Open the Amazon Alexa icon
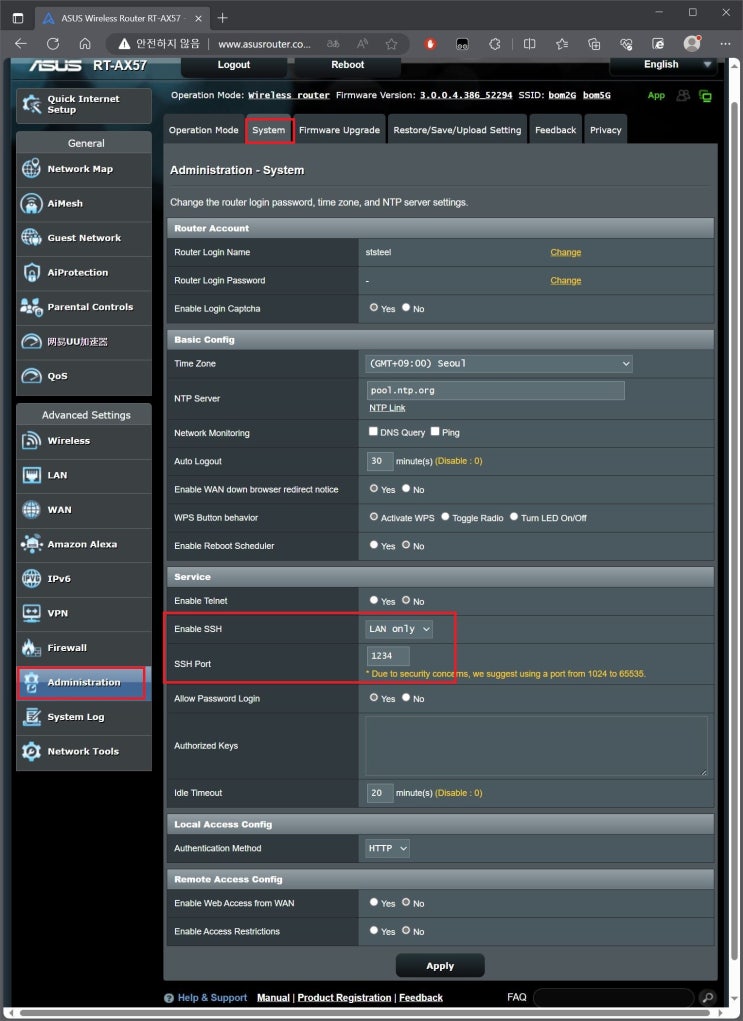 coord(31,544)
